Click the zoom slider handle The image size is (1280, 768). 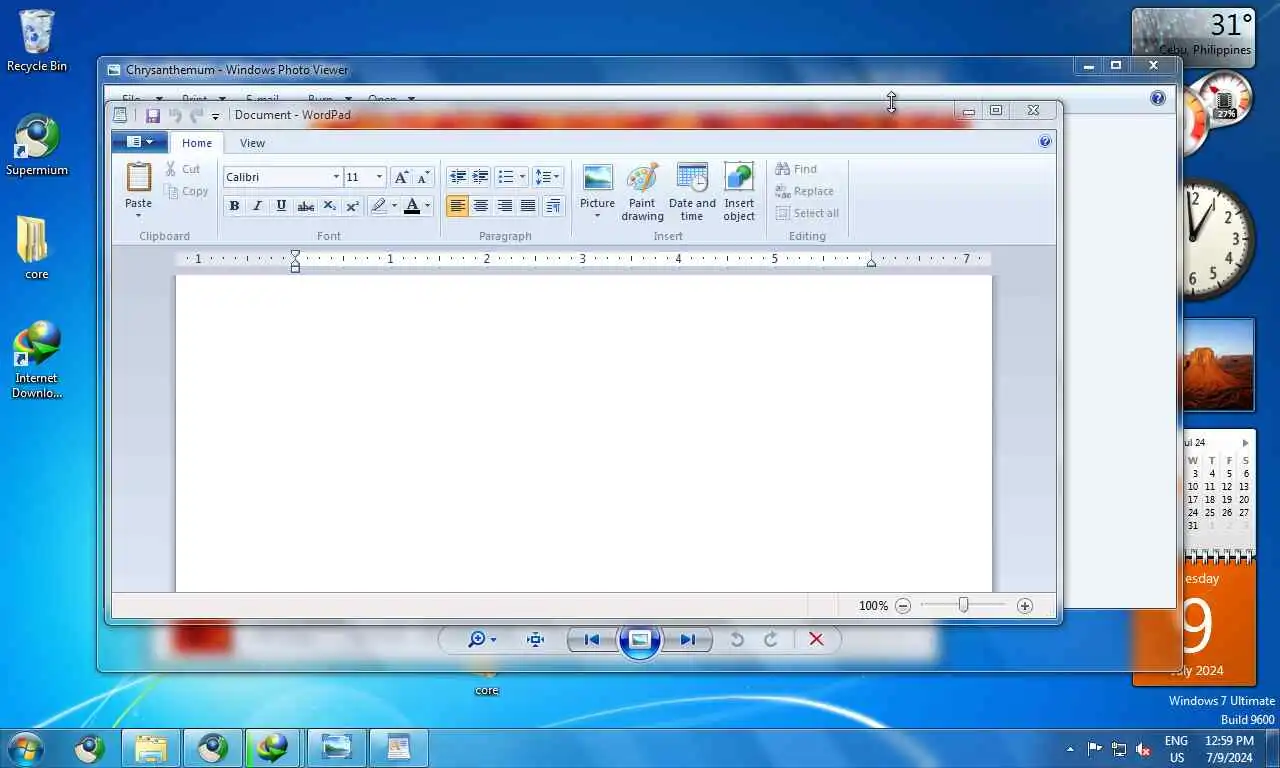(963, 605)
